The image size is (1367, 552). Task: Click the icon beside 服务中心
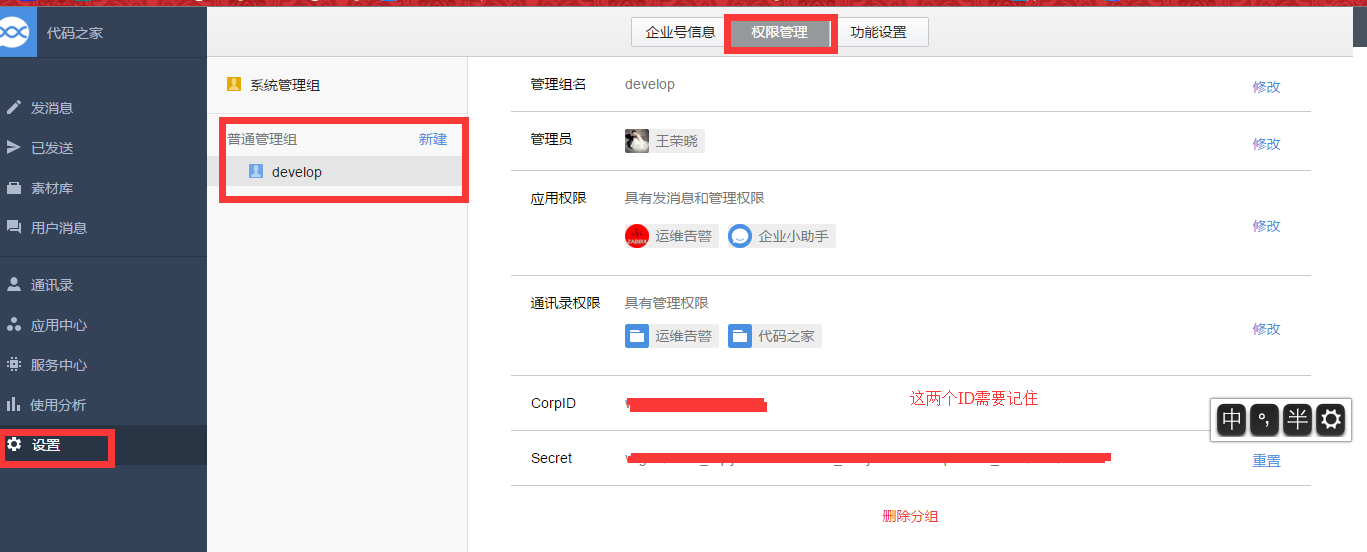[14, 364]
